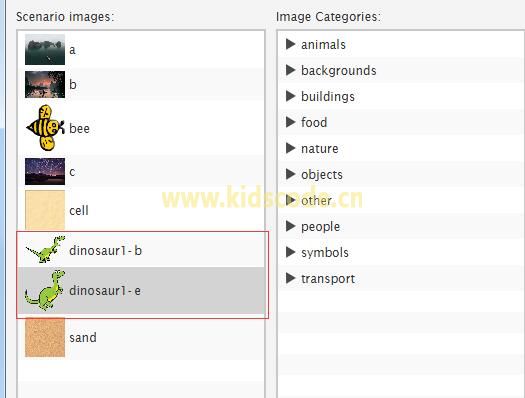This screenshot has width=525, height=398.
Task: Expand the food category triangle
Action: pos(290,122)
